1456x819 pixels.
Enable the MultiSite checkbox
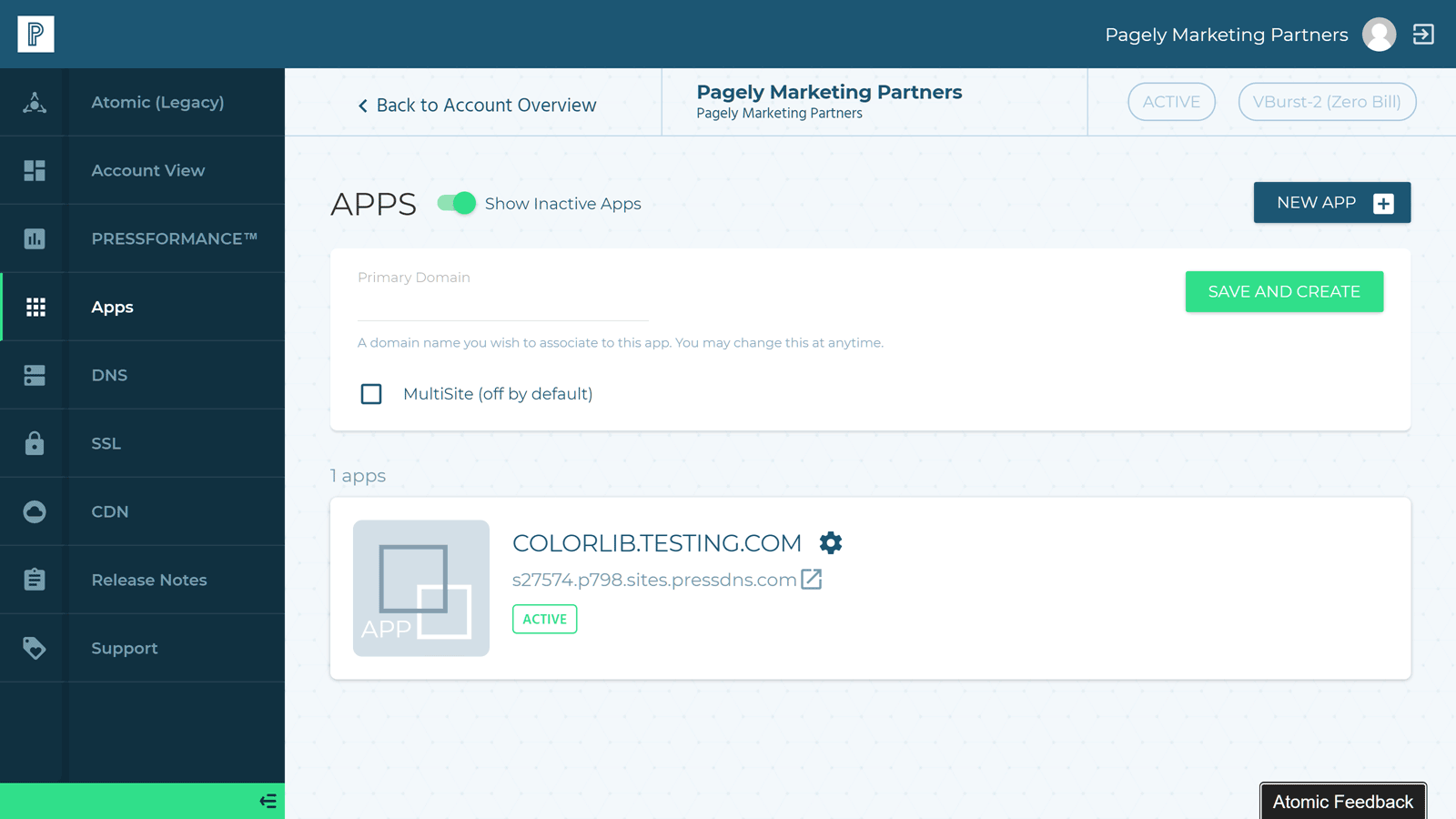pos(371,394)
